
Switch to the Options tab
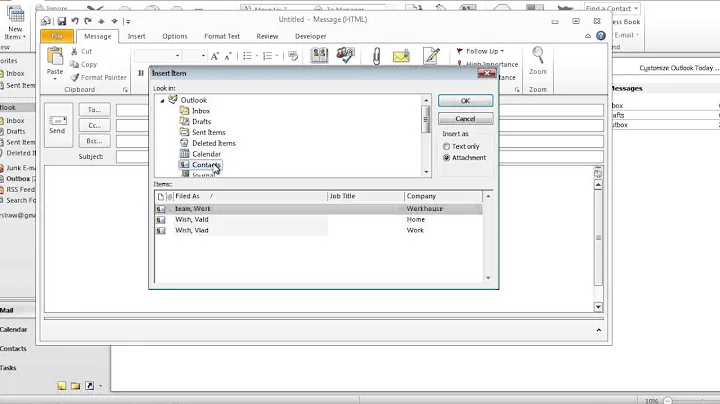(x=174, y=36)
